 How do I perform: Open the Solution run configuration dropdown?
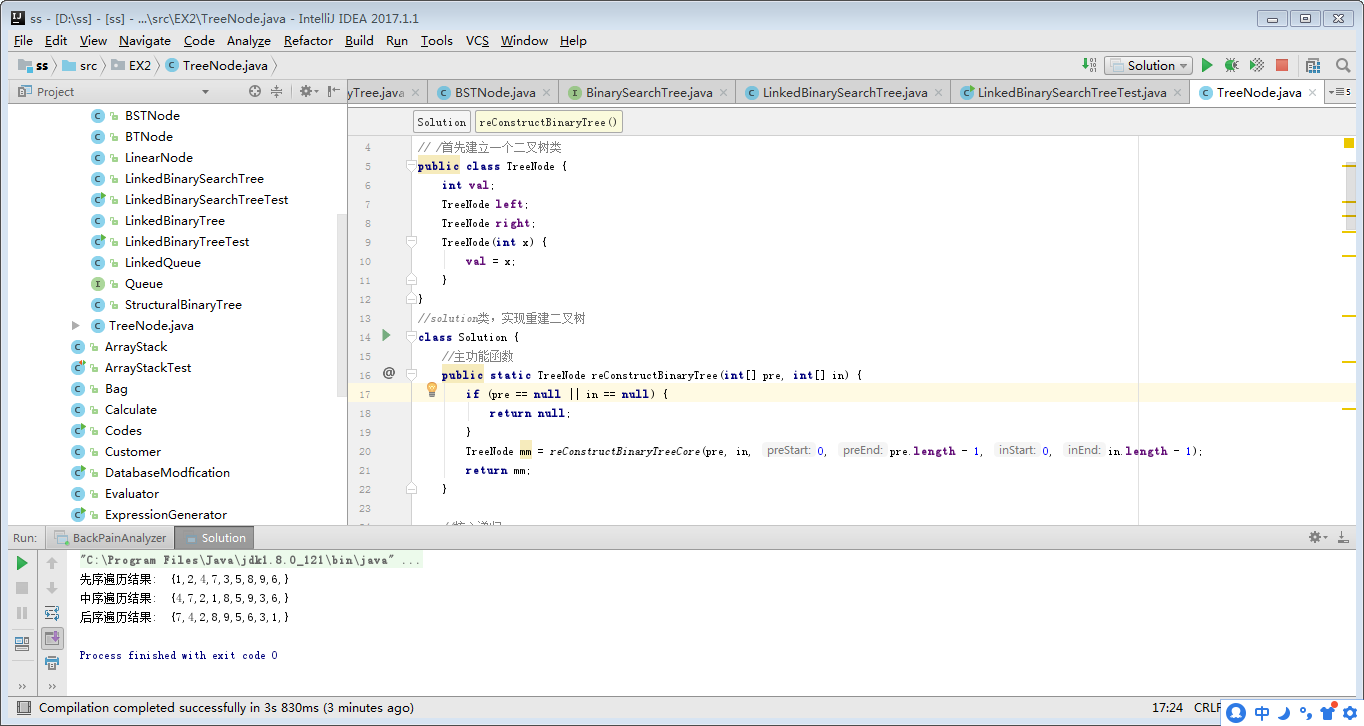[1148, 65]
